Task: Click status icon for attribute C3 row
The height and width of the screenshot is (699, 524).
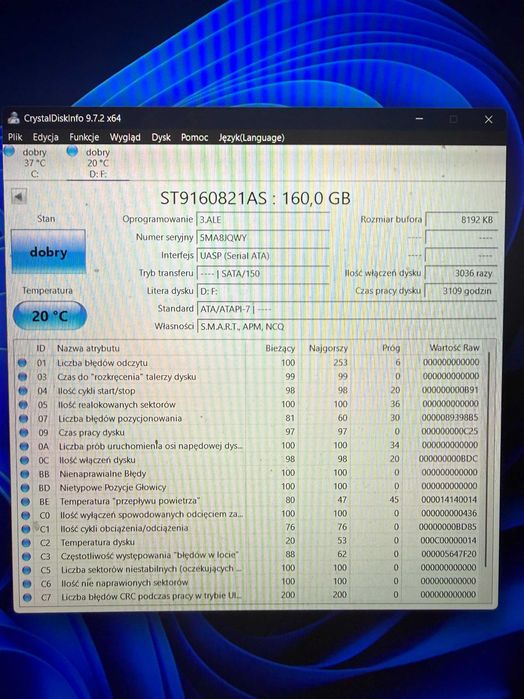Action: tap(26, 556)
